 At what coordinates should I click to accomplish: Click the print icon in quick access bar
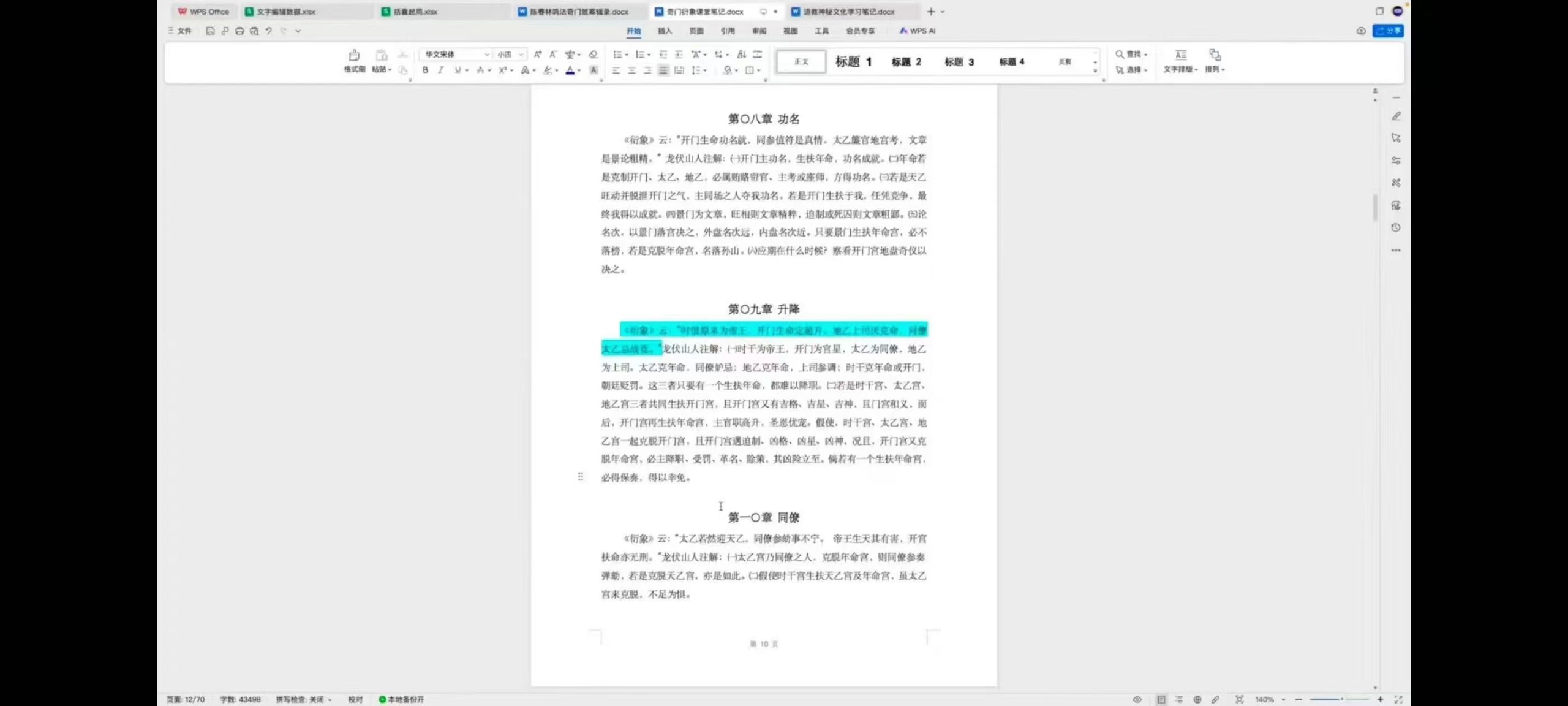239,31
